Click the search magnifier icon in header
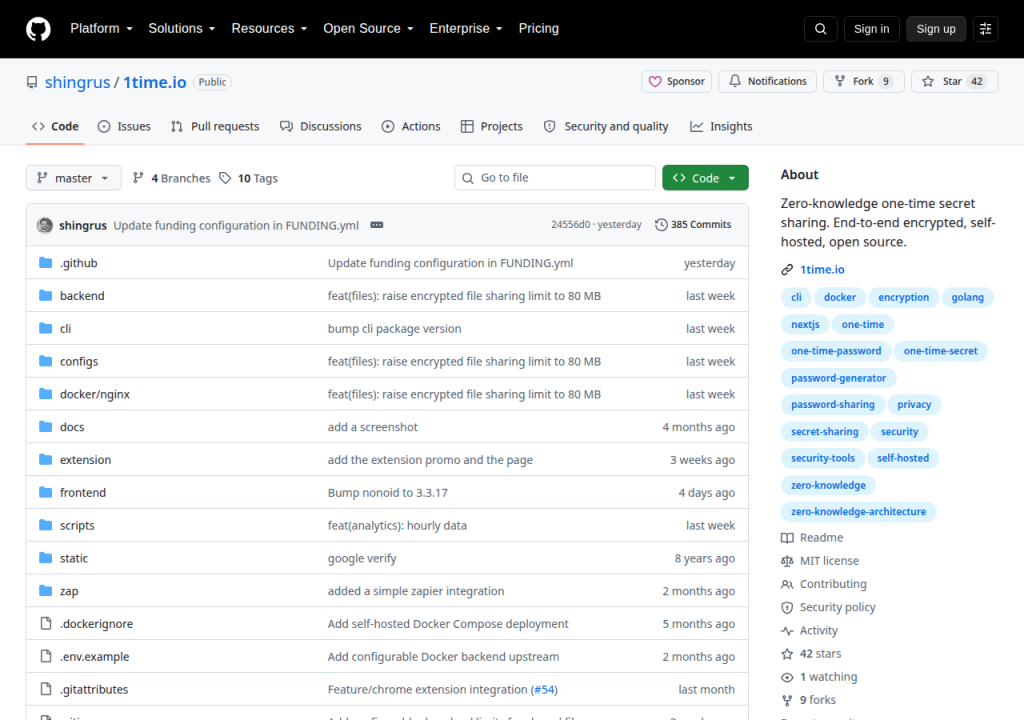 820,29
